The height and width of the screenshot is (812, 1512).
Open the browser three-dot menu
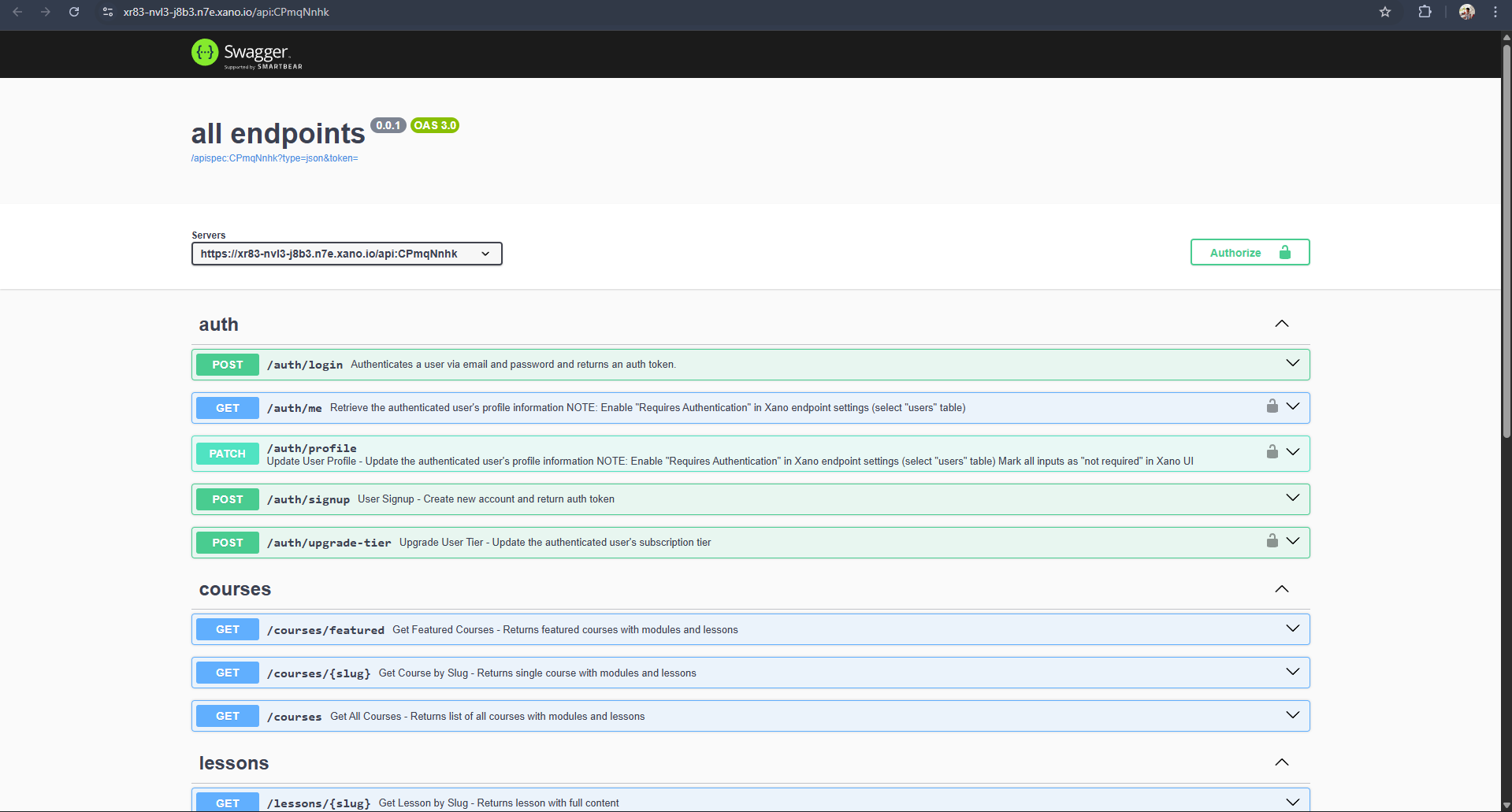[1495, 12]
